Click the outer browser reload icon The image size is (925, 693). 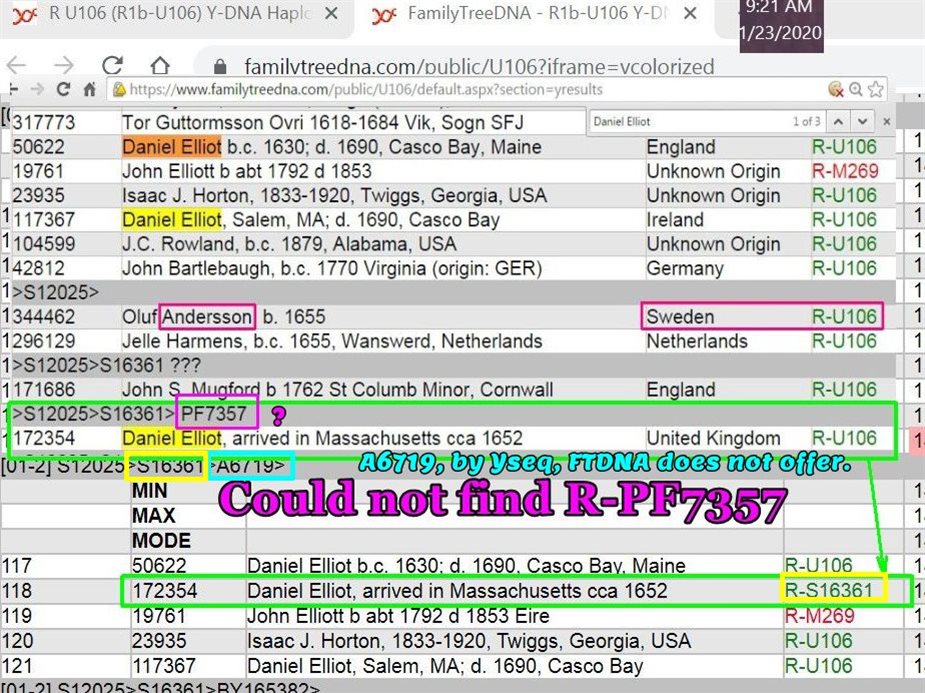point(112,66)
